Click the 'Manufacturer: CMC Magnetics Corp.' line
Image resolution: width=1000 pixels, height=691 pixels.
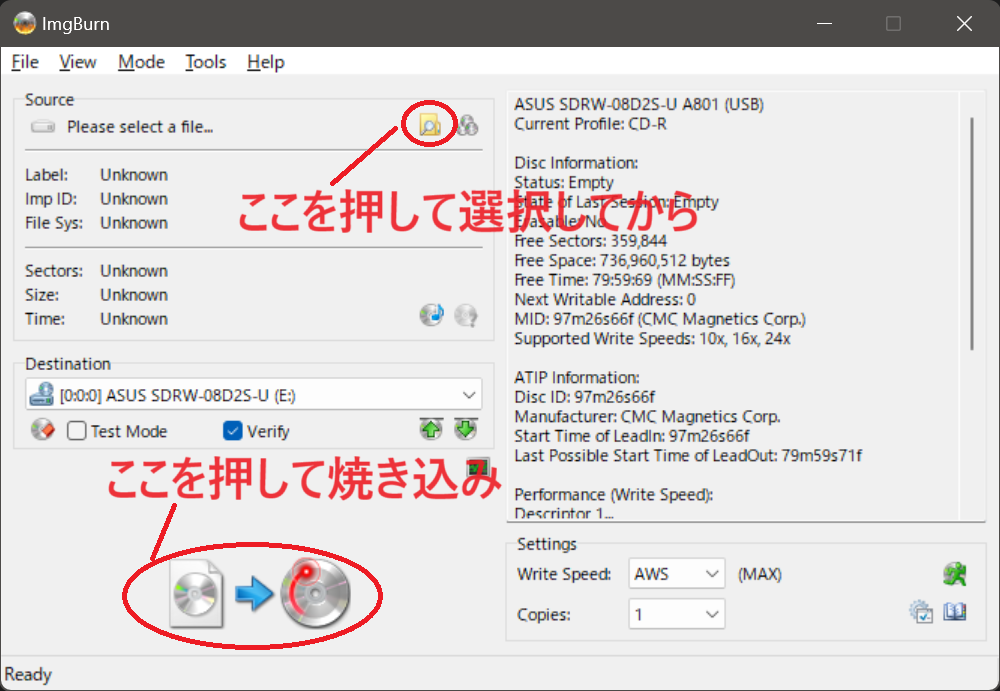pos(647,417)
